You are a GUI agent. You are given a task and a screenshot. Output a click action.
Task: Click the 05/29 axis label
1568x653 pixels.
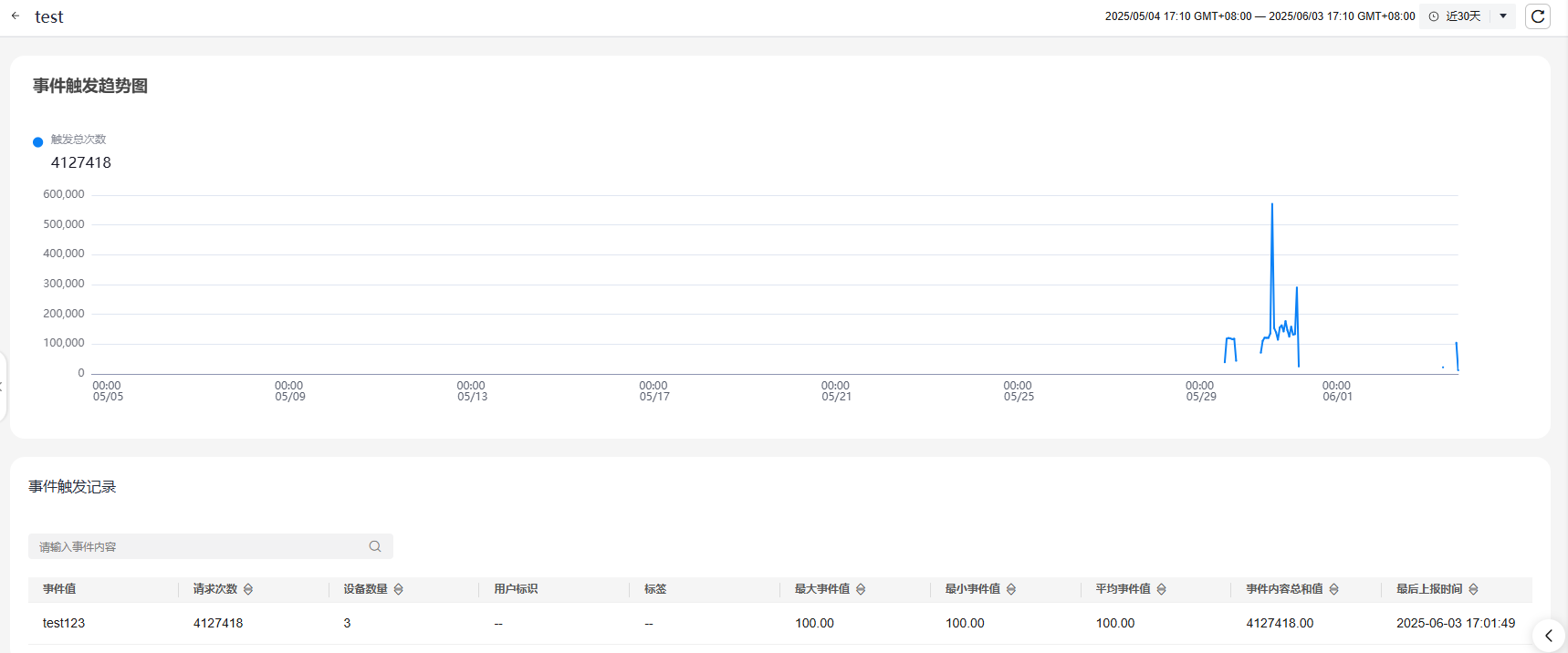(x=1201, y=397)
